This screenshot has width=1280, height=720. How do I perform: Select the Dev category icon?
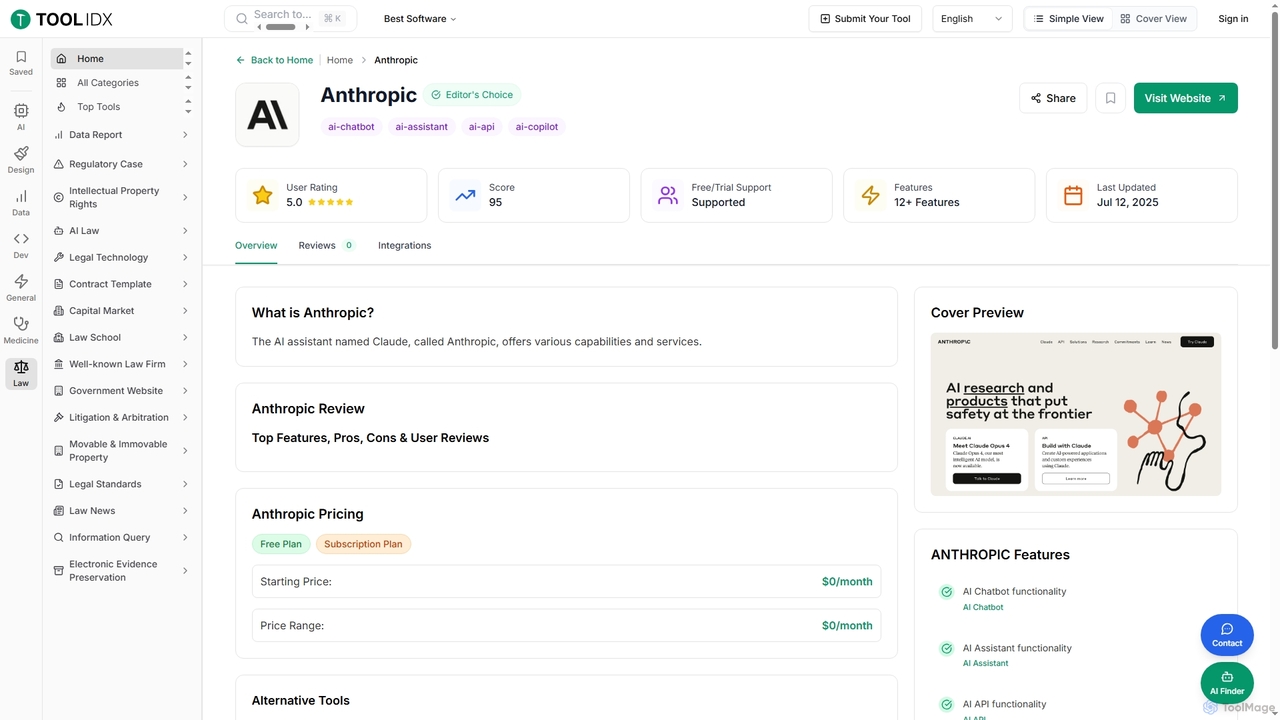(x=21, y=238)
